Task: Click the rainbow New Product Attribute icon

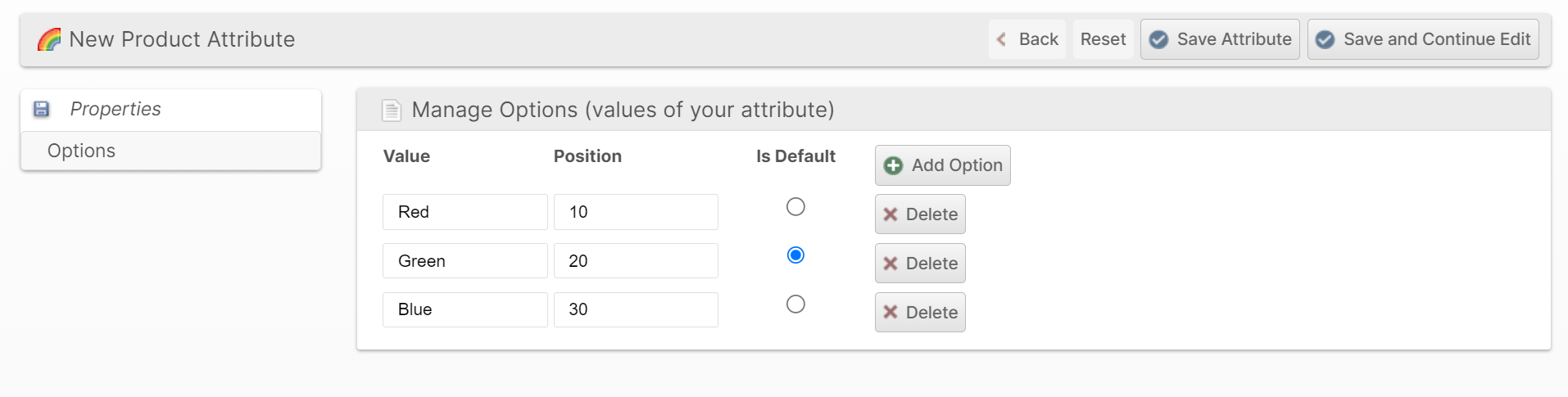Action: click(x=49, y=39)
